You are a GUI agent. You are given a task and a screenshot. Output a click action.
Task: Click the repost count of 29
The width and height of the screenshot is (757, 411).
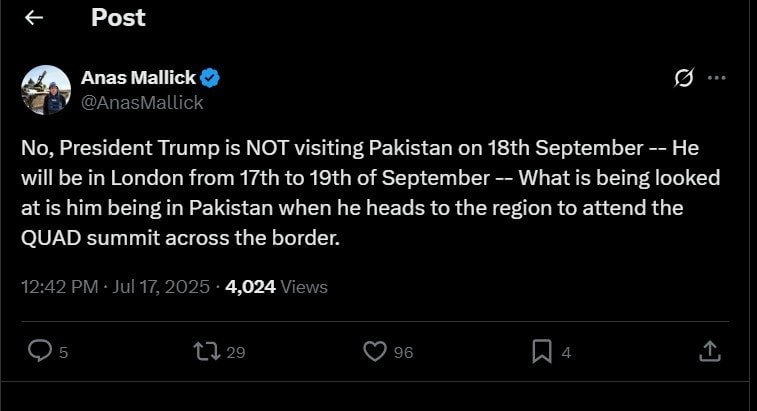tap(236, 352)
